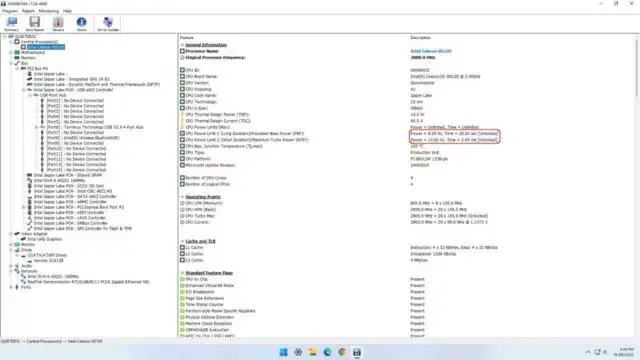Click the Save Report floppy icon
640x360 pixels.
(35, 24)
